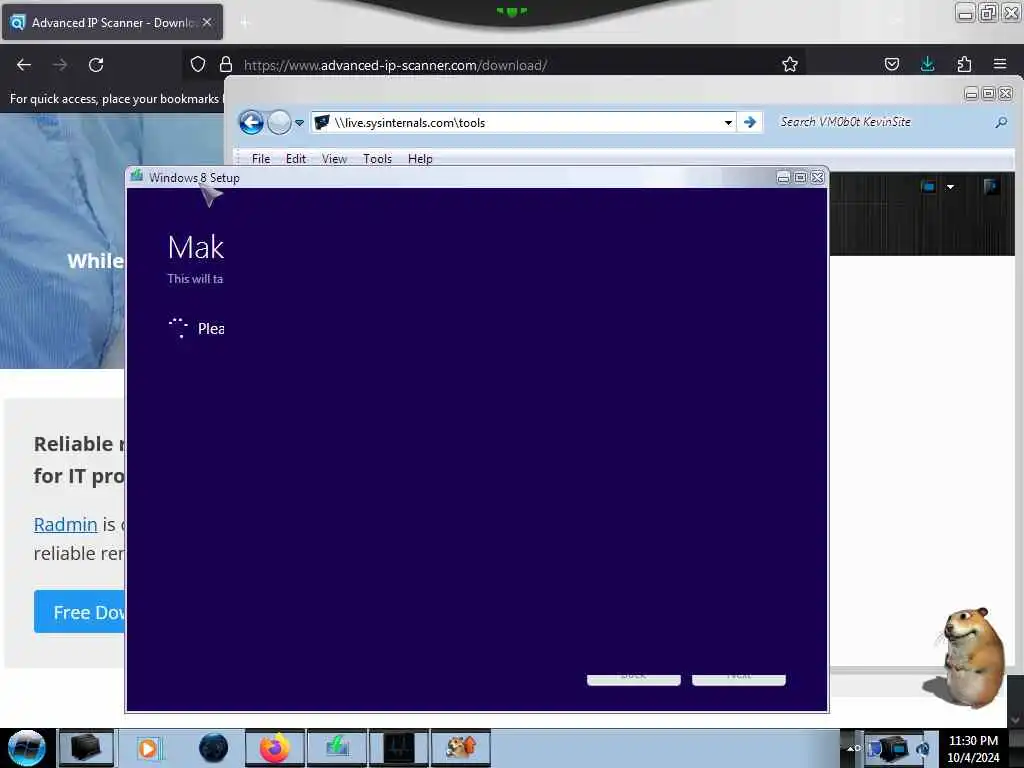Open the Pocket save button in Firefox

pyautogui.click(x=891, y=64)
